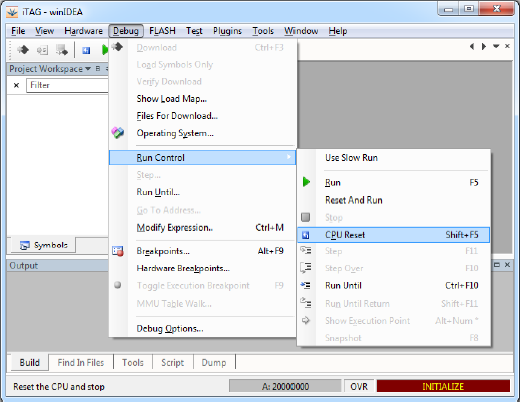Open the FLASH menu
Screen dimensions: 520x403
[x=162, y=31]
